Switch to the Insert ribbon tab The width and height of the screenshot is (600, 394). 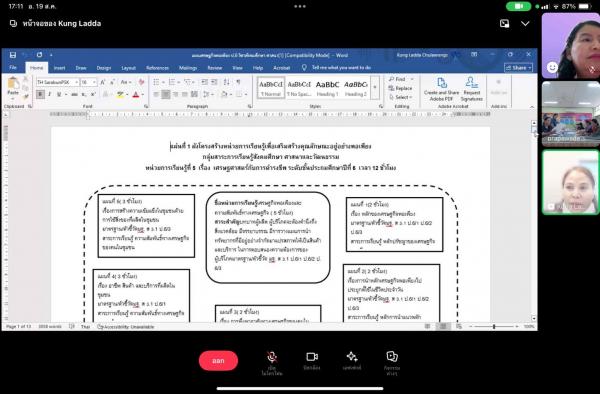tap(59, 68)
